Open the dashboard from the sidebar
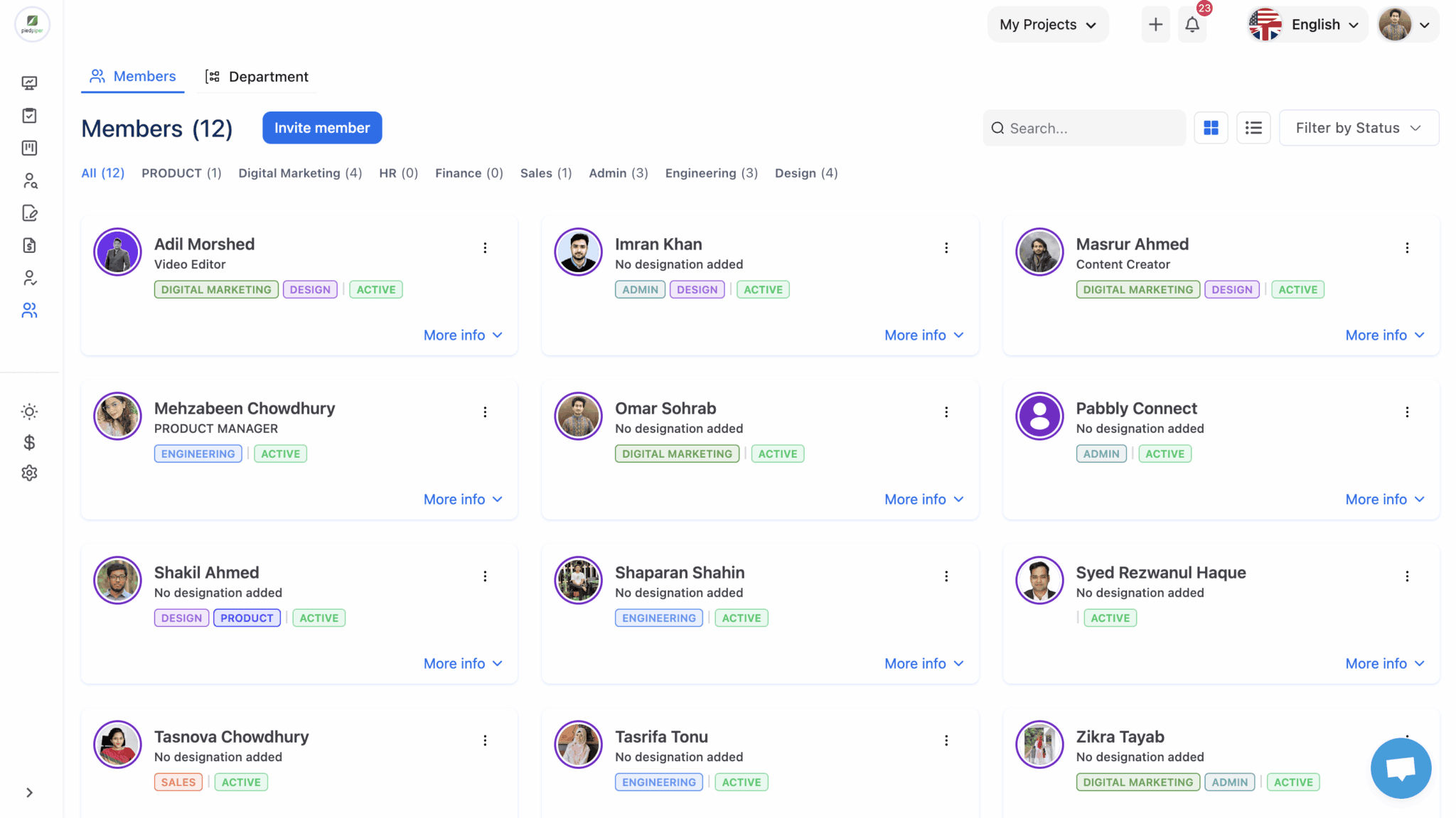The width and height of the screenshot is (1456, 818). [x=29, y=82]
